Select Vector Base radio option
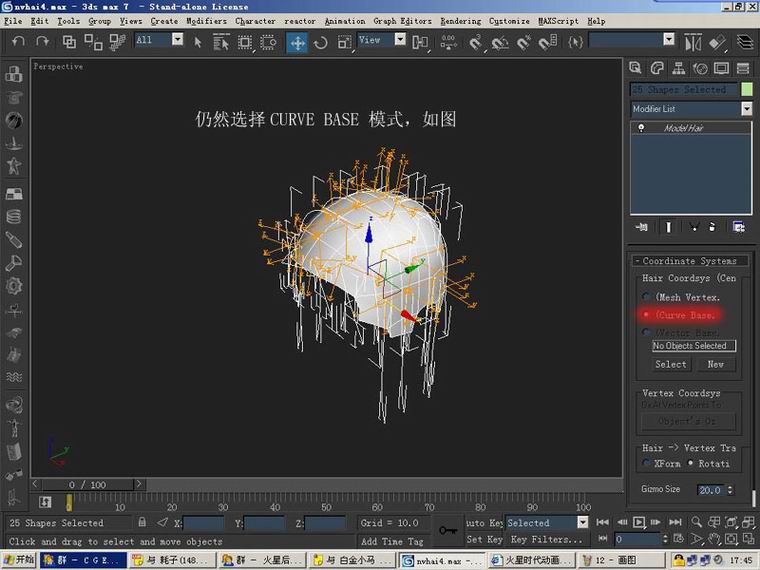This screenshot has width=760, height=570. [x=647, y=332]
